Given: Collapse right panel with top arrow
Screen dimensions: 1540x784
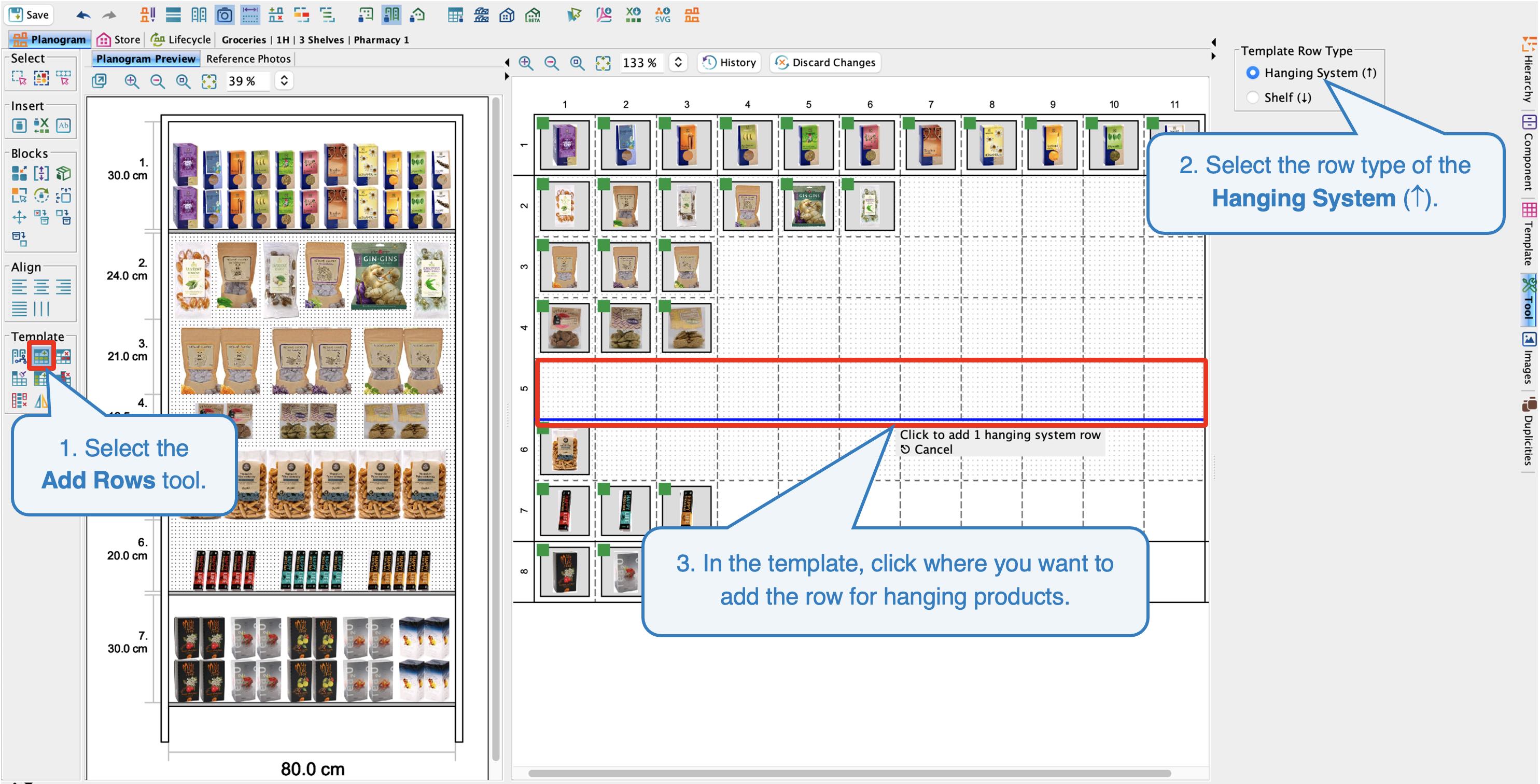Looking at the screenshot, I should point(1213,42).
